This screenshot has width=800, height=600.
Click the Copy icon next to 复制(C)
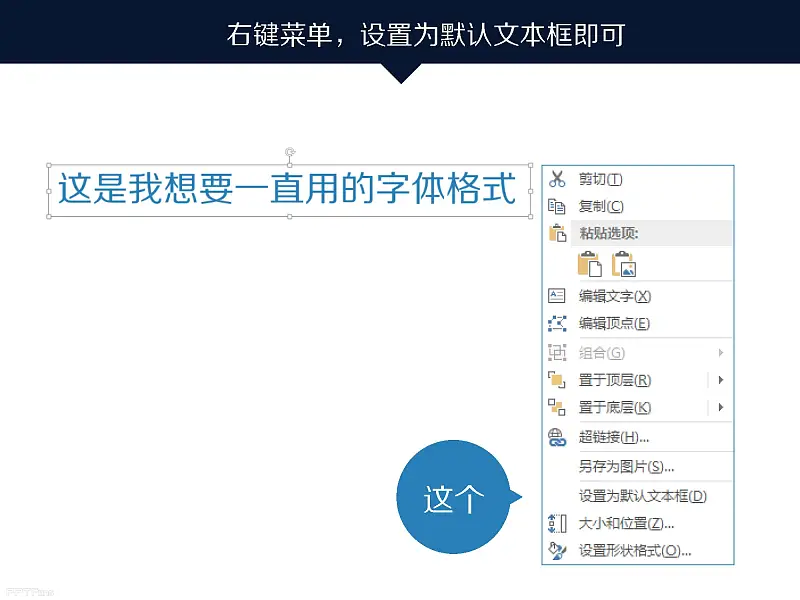point(557,206)
